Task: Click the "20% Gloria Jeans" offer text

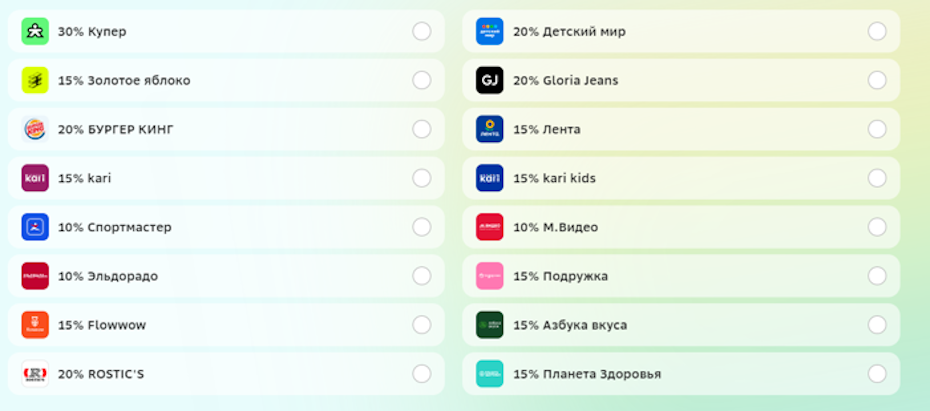Action: [x=565, y=80]
